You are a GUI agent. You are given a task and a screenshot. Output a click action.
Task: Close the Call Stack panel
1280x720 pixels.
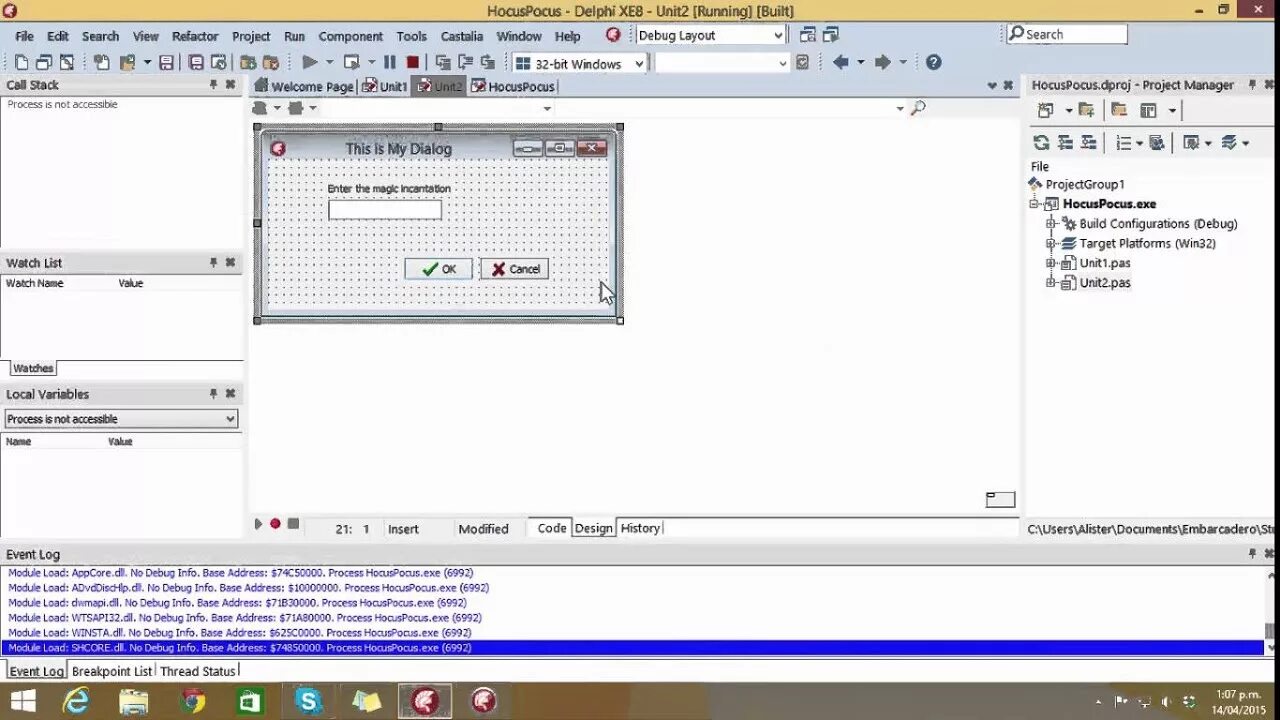(x=230, y=85)
